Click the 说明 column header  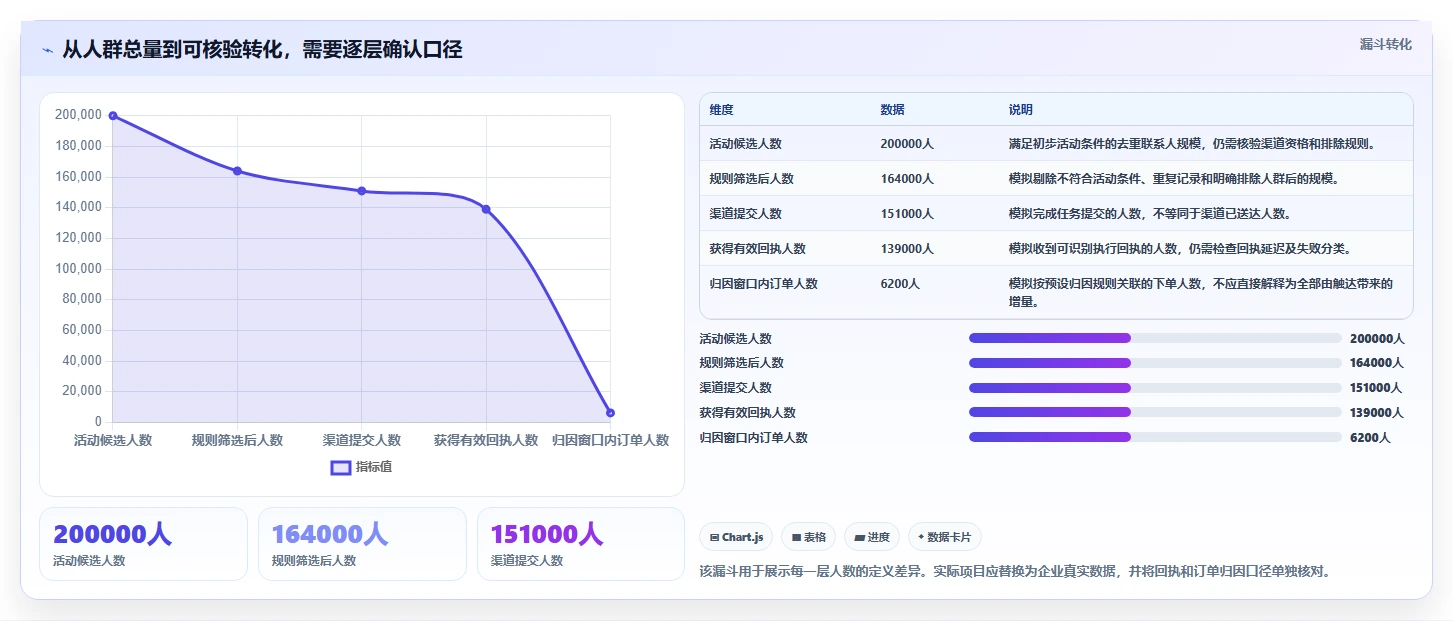pos(1021,110)
